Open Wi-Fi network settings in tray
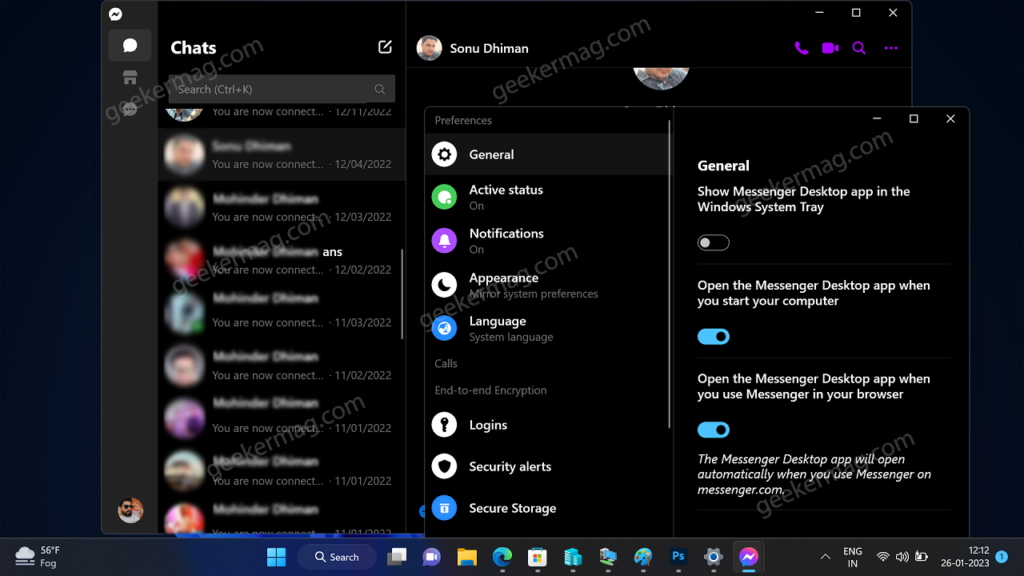 883,557
